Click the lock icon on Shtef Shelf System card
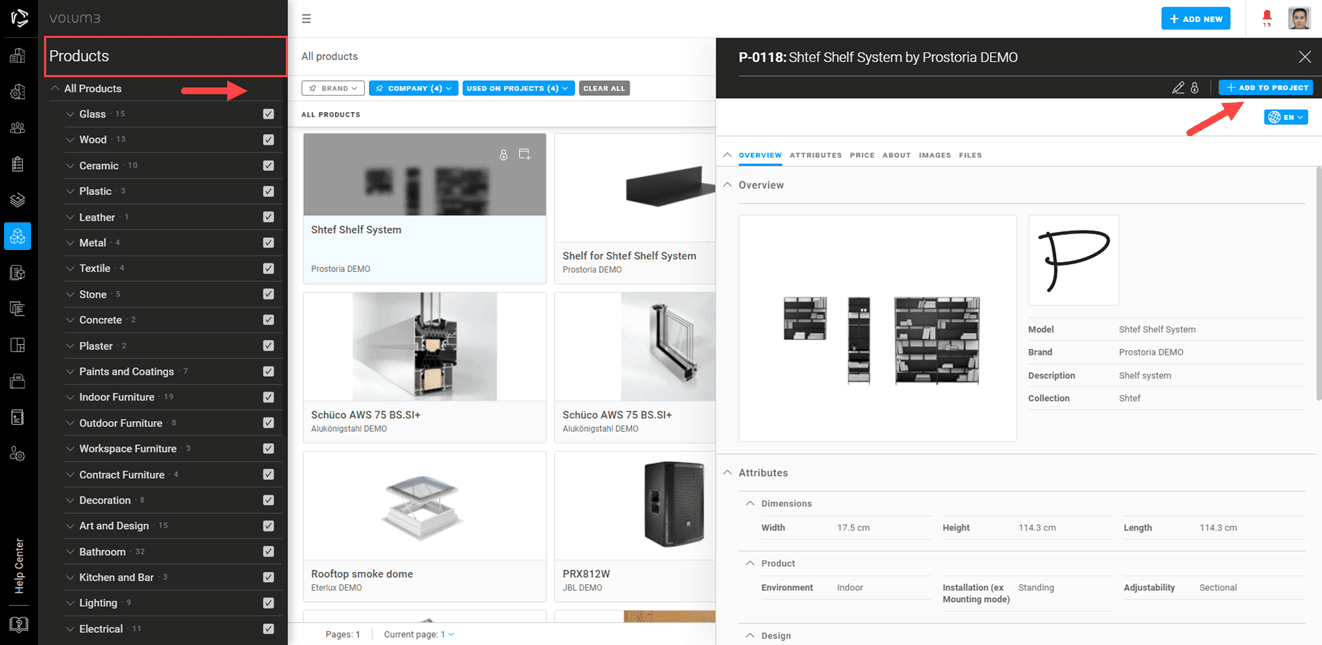The width and height of the screenshot is (1322, 645). coord(504,155)
